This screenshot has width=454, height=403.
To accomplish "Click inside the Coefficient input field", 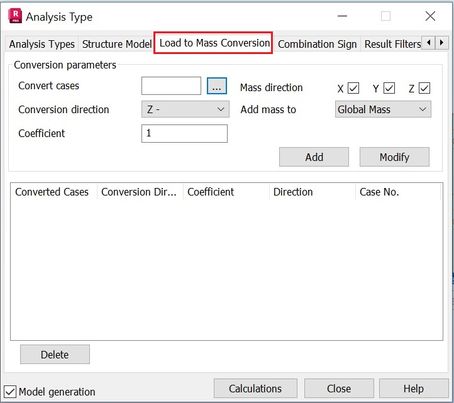I will click(x=184, y=133).
